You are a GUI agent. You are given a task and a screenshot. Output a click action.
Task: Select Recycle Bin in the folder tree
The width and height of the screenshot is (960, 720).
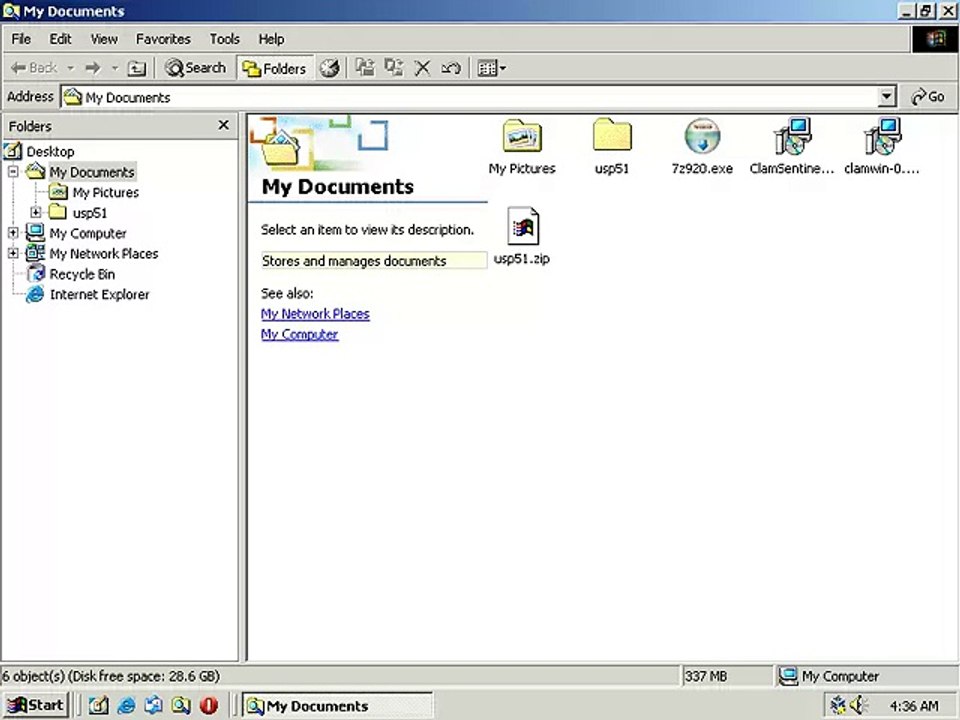click(x=82, y=274)
